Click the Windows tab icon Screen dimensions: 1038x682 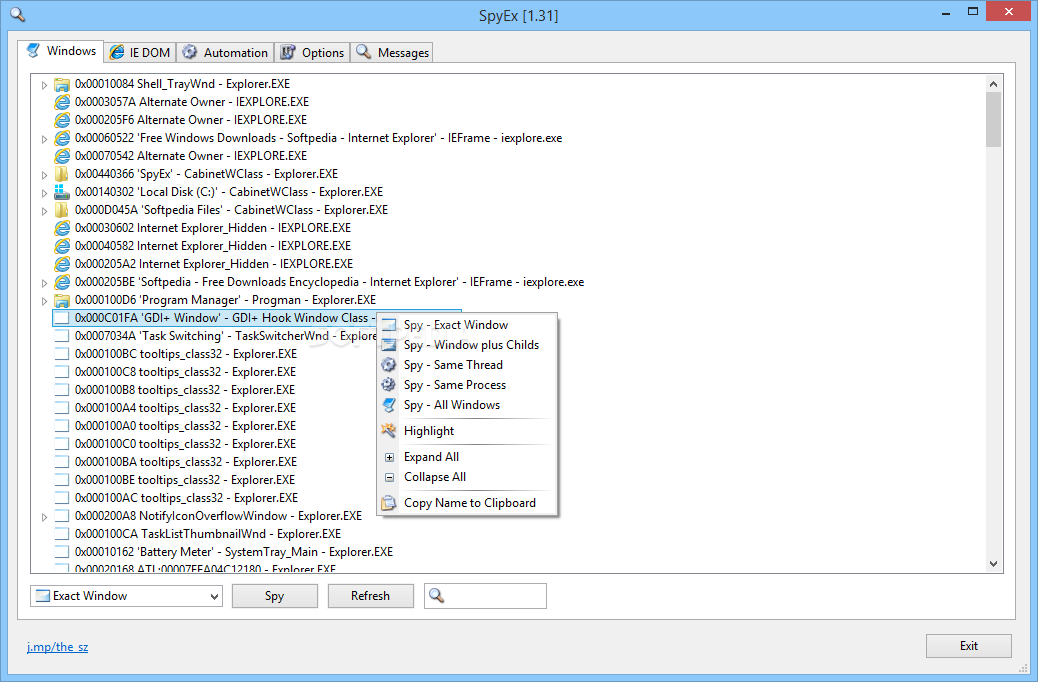point(33,51)
